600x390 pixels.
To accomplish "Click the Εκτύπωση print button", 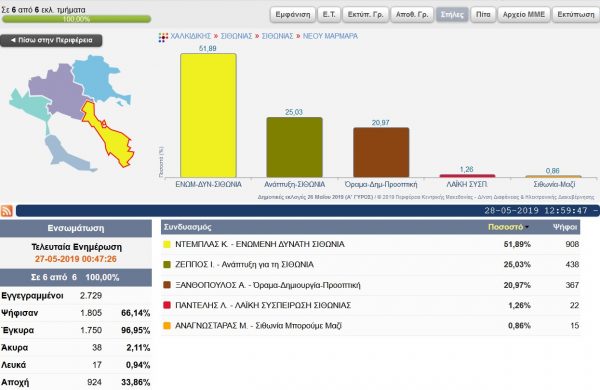I will tap(576, 15).
